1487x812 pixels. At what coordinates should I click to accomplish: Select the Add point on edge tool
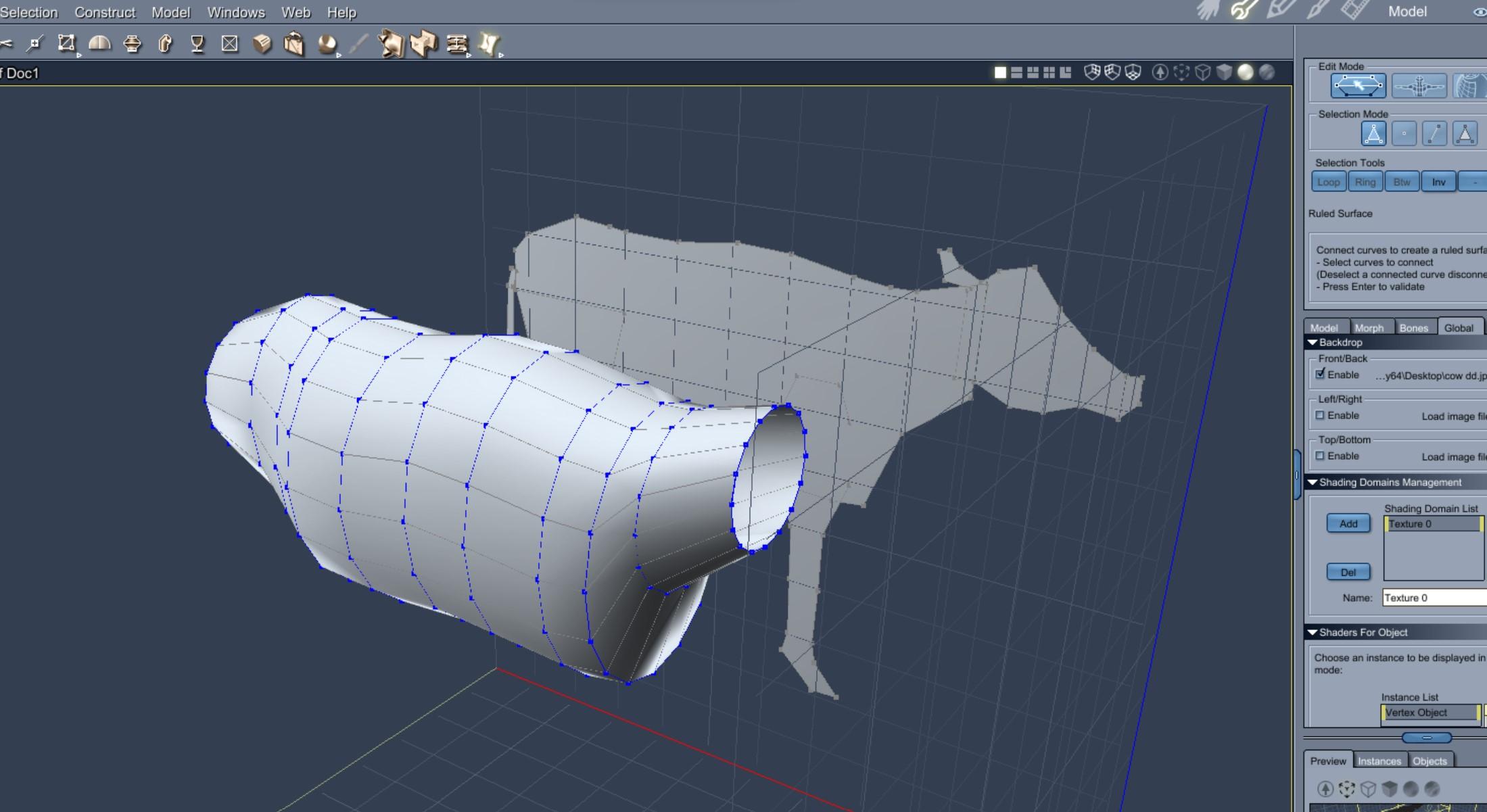coord(35,44)
